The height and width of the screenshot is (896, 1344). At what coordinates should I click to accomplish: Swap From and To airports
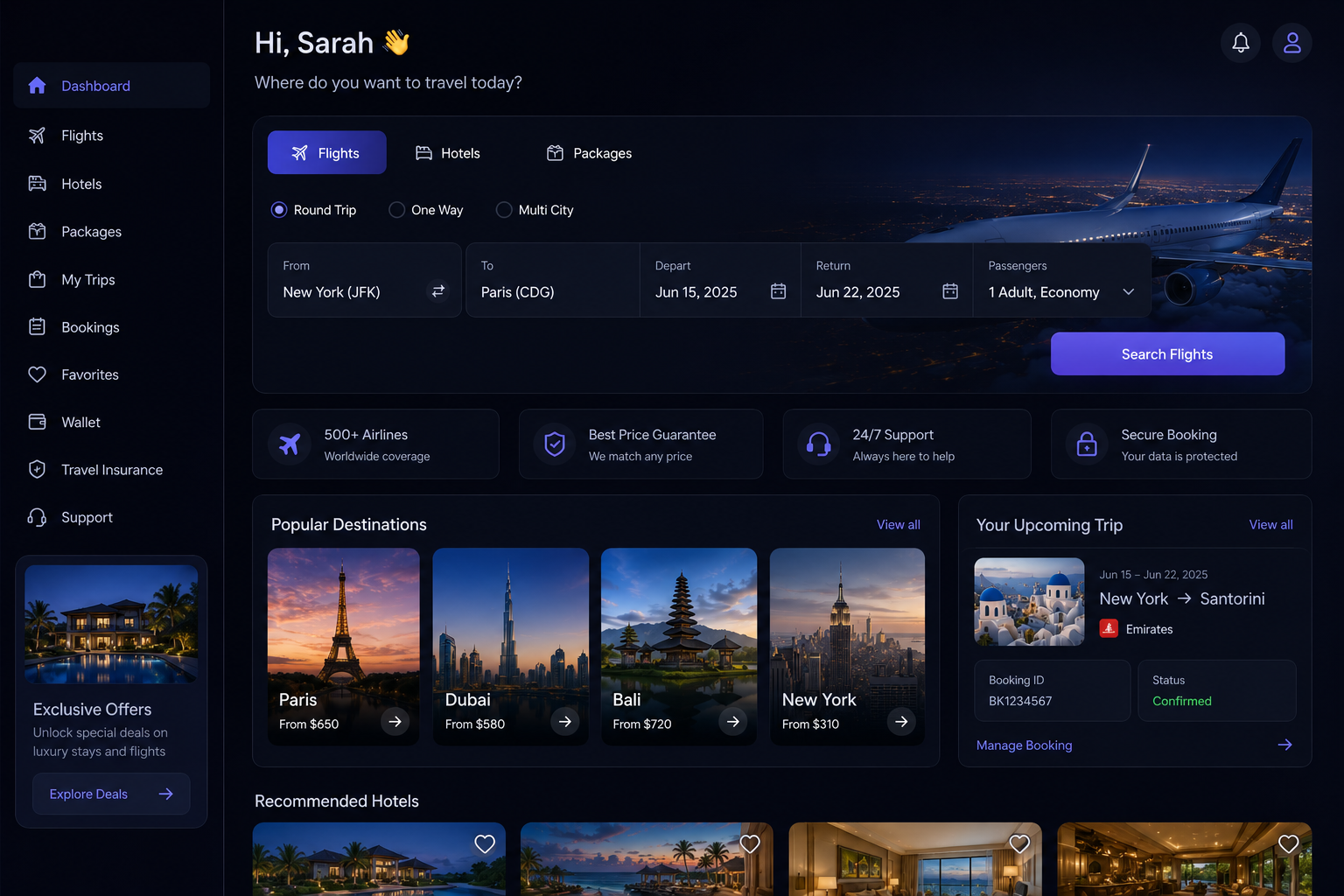pyautogui.click(x=438, y=290)
